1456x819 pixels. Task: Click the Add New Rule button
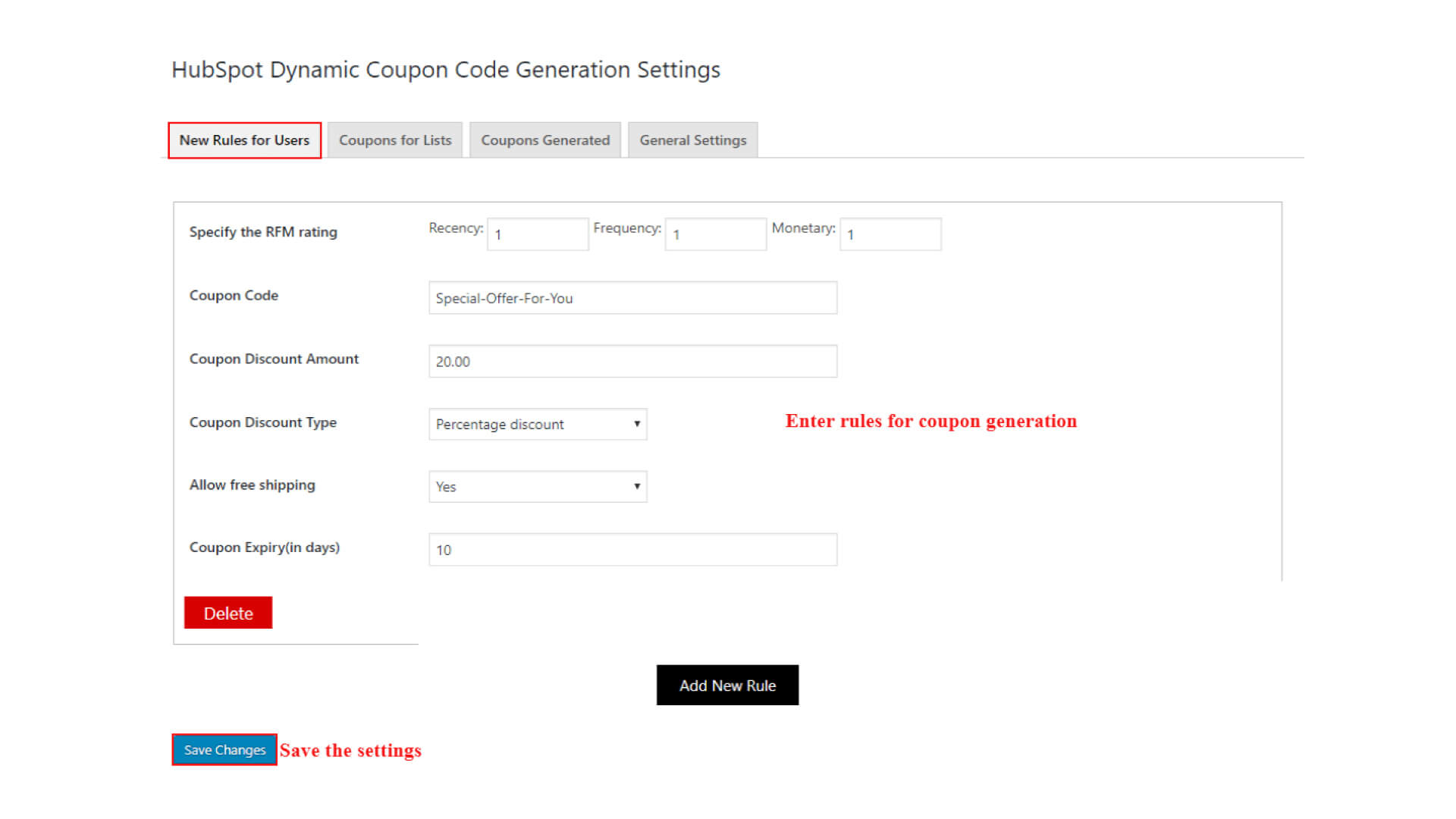coord(726,686)
